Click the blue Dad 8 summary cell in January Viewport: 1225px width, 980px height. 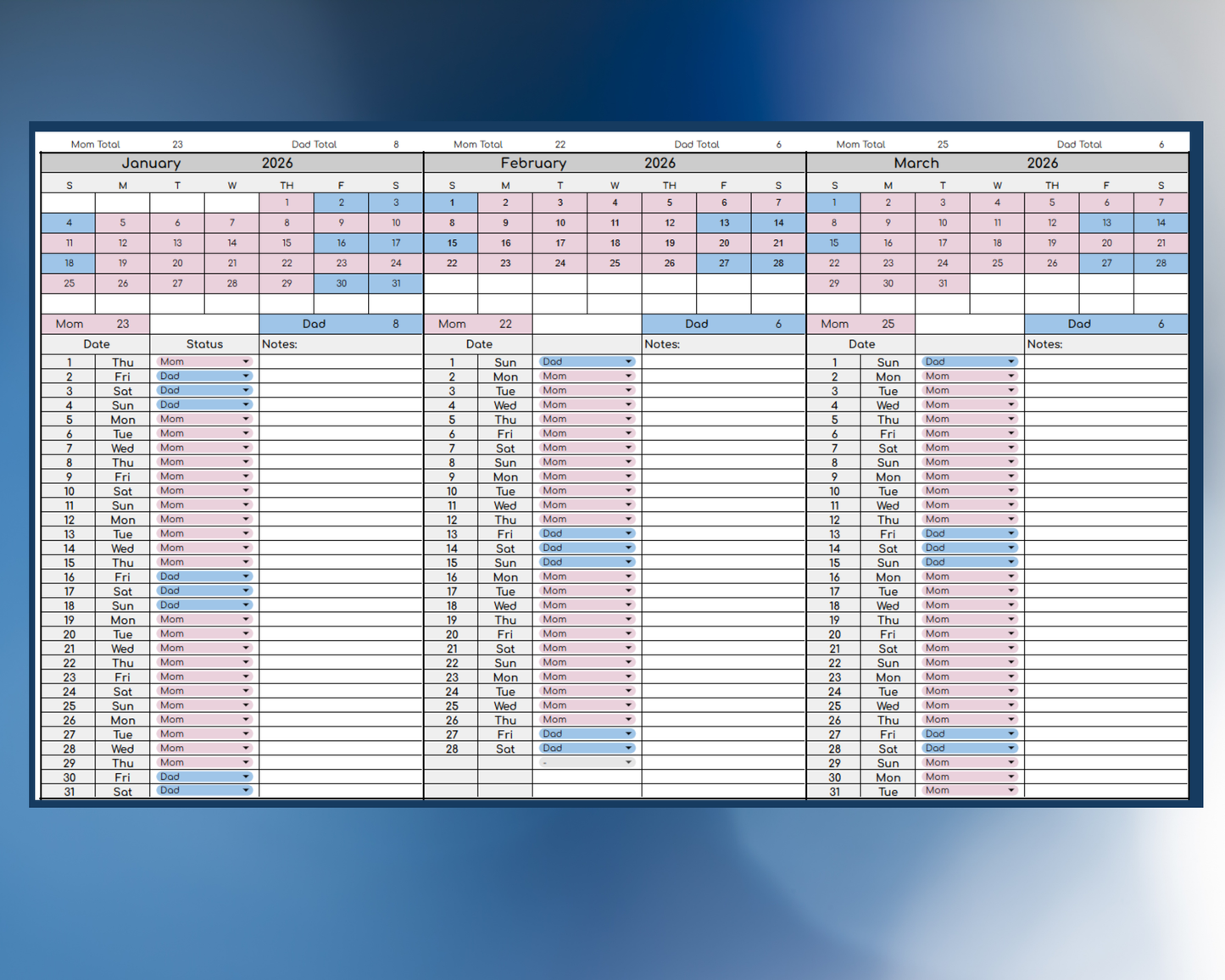pos(341,324)
